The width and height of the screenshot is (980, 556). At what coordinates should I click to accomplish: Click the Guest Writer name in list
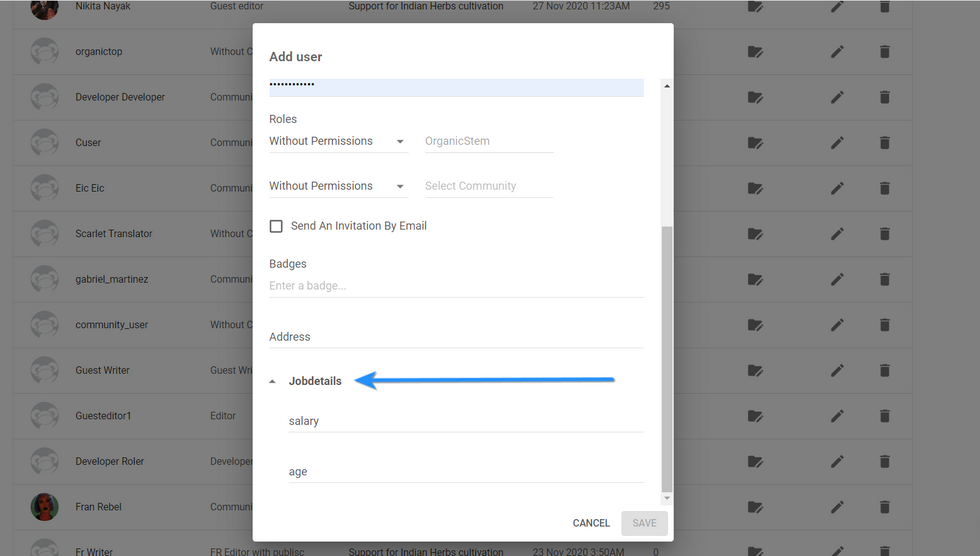102,370
